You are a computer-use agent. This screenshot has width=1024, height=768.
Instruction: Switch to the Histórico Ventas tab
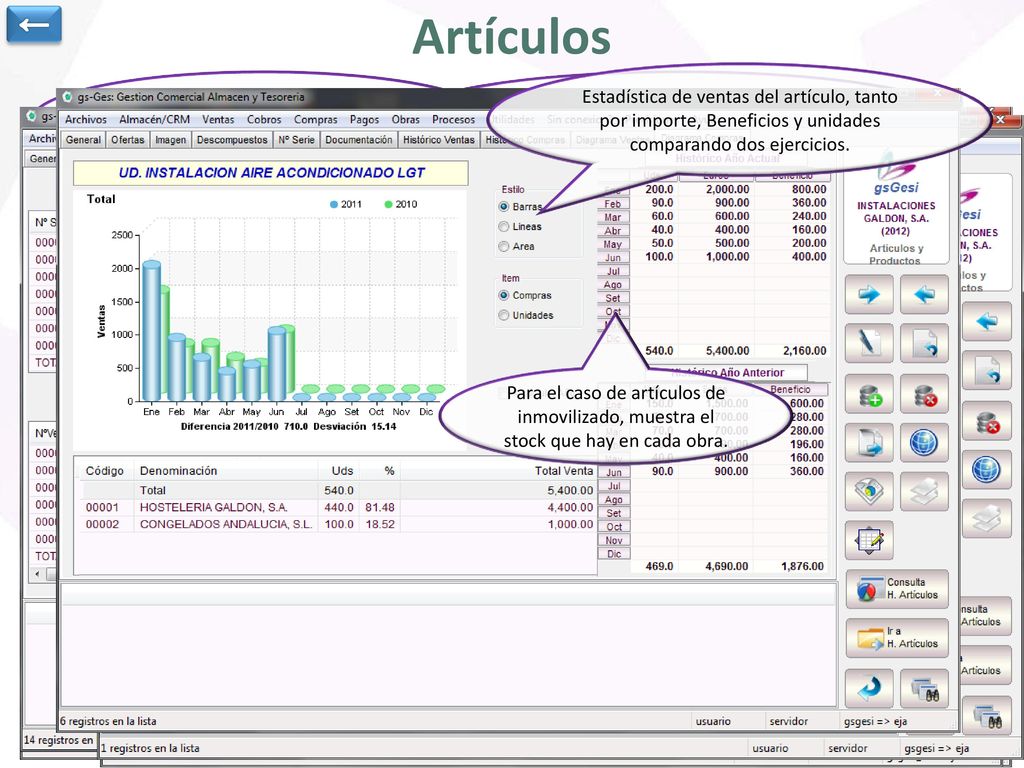439,140
